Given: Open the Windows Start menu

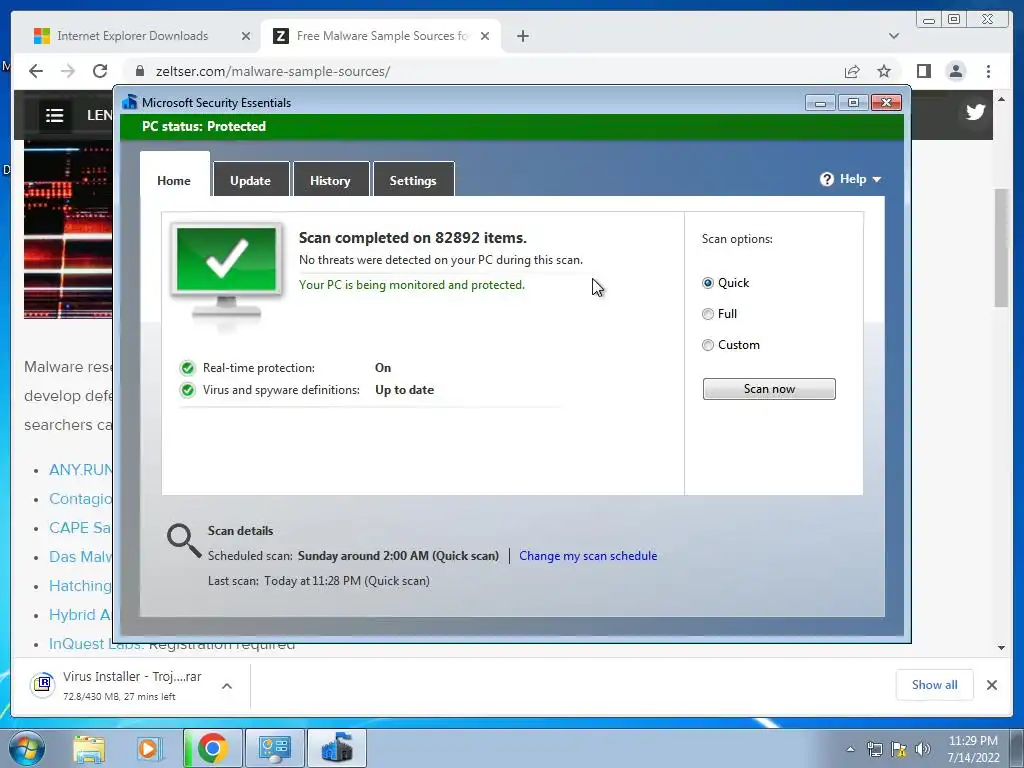Looking at the screenshot, I should pyautogui.click(x=27, y=748).
